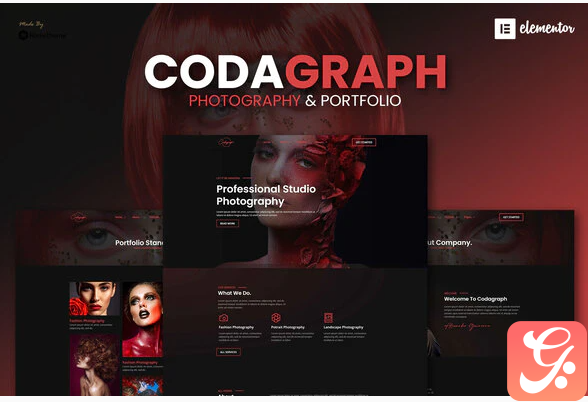Click the large CODAGRAPH title text
The image size is (588, 402).
pos(296,72)
